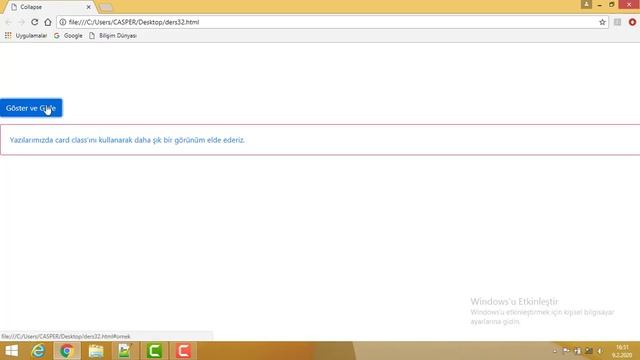Image resolution: width=640 pixels, height=360 pixels.
Task: Open the red Camtasia recorder taskbar icon
Action: [183, 351]
